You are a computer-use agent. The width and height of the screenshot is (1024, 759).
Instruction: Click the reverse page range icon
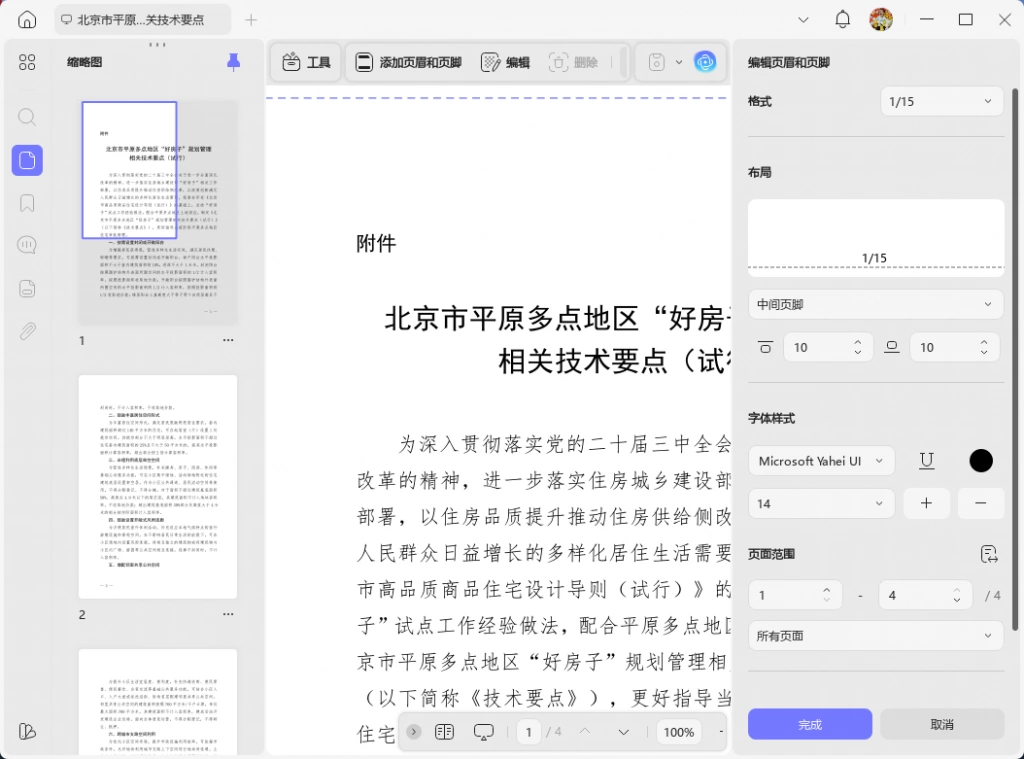pos(989,555)
